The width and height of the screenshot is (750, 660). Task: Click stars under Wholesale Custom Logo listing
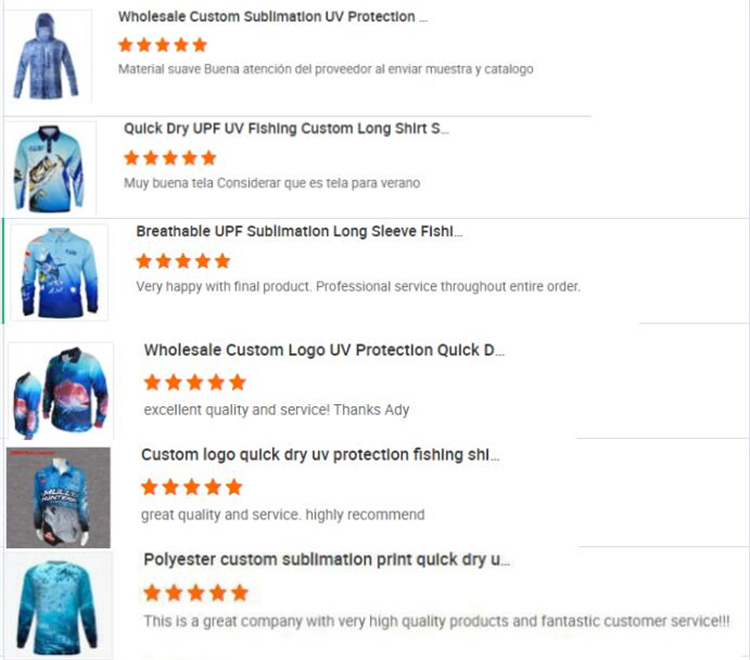click(x=194, y=382)
